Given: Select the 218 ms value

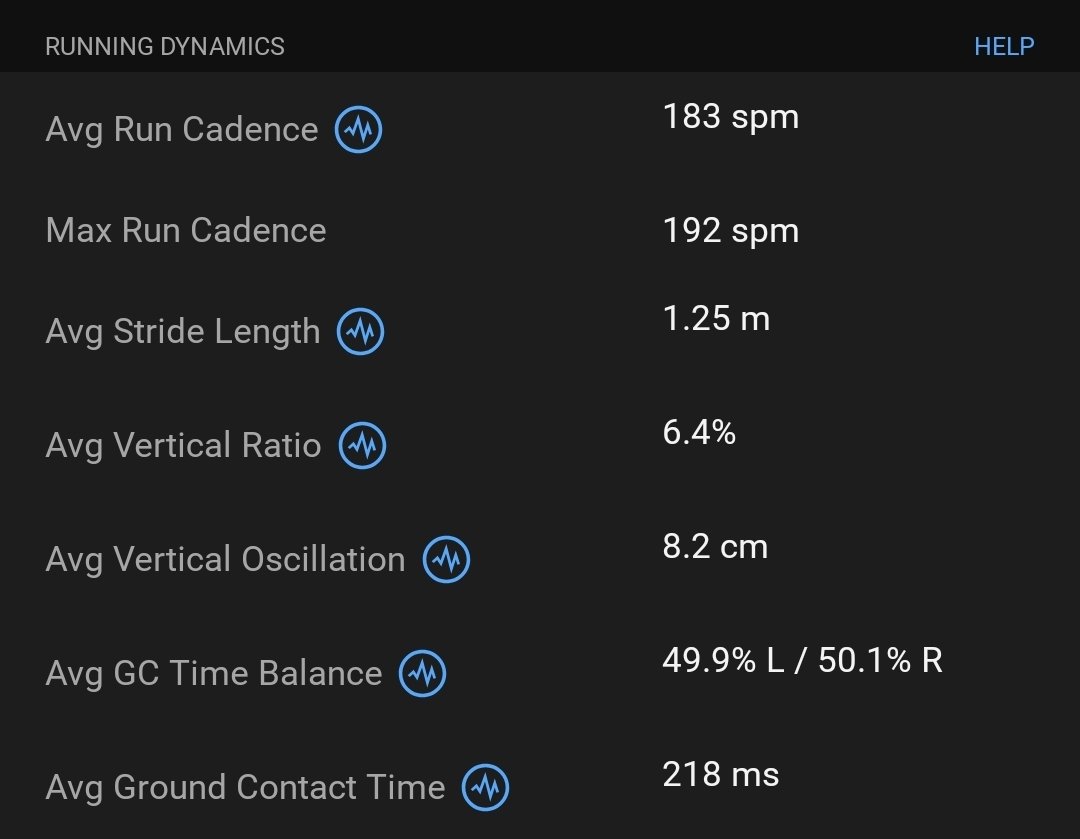Looking at the screenshot, I should click(x=720, y=774).
